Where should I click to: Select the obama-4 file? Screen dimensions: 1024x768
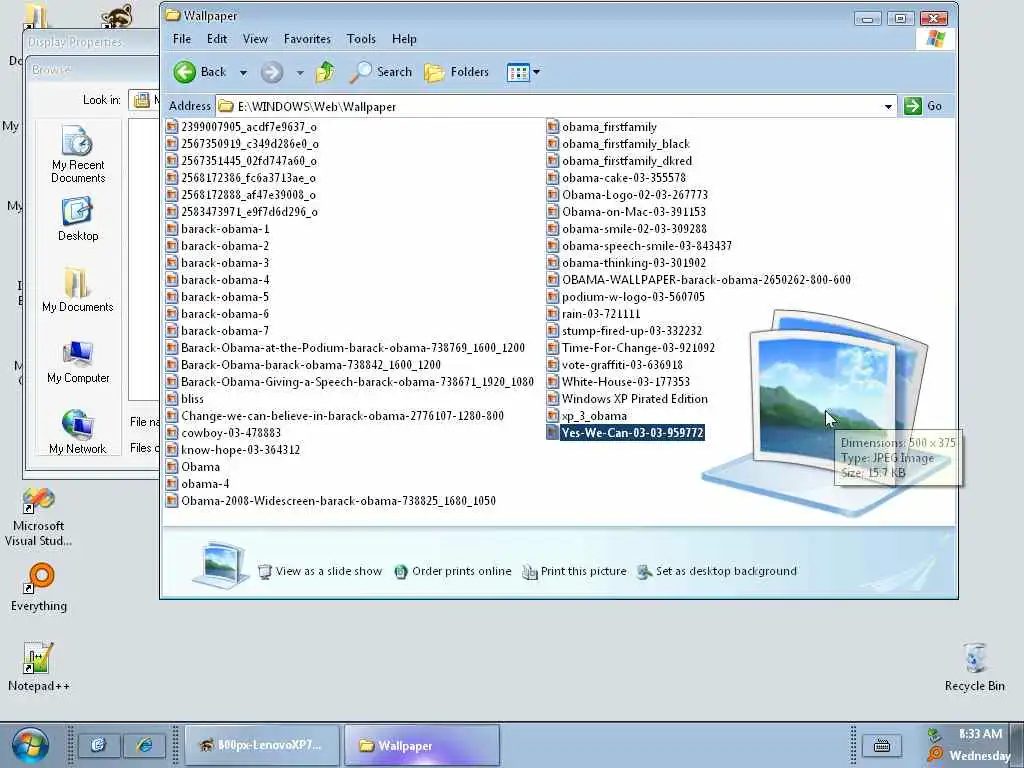(197, 483)
